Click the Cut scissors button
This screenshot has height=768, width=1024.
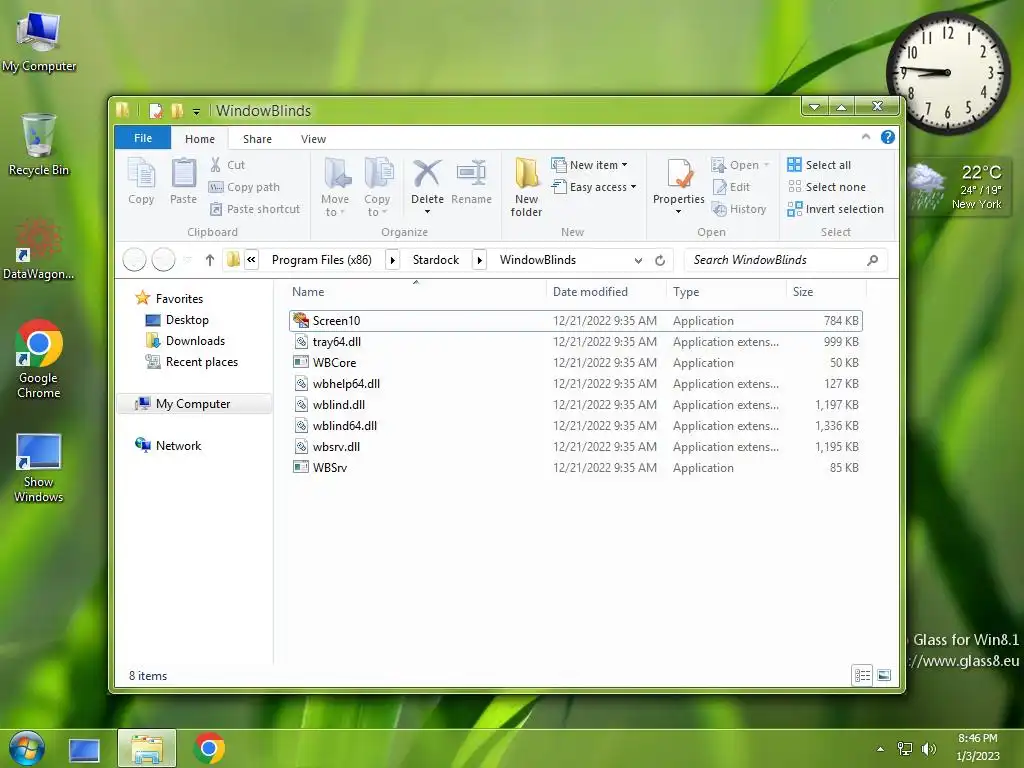click(x=227, y=165)
